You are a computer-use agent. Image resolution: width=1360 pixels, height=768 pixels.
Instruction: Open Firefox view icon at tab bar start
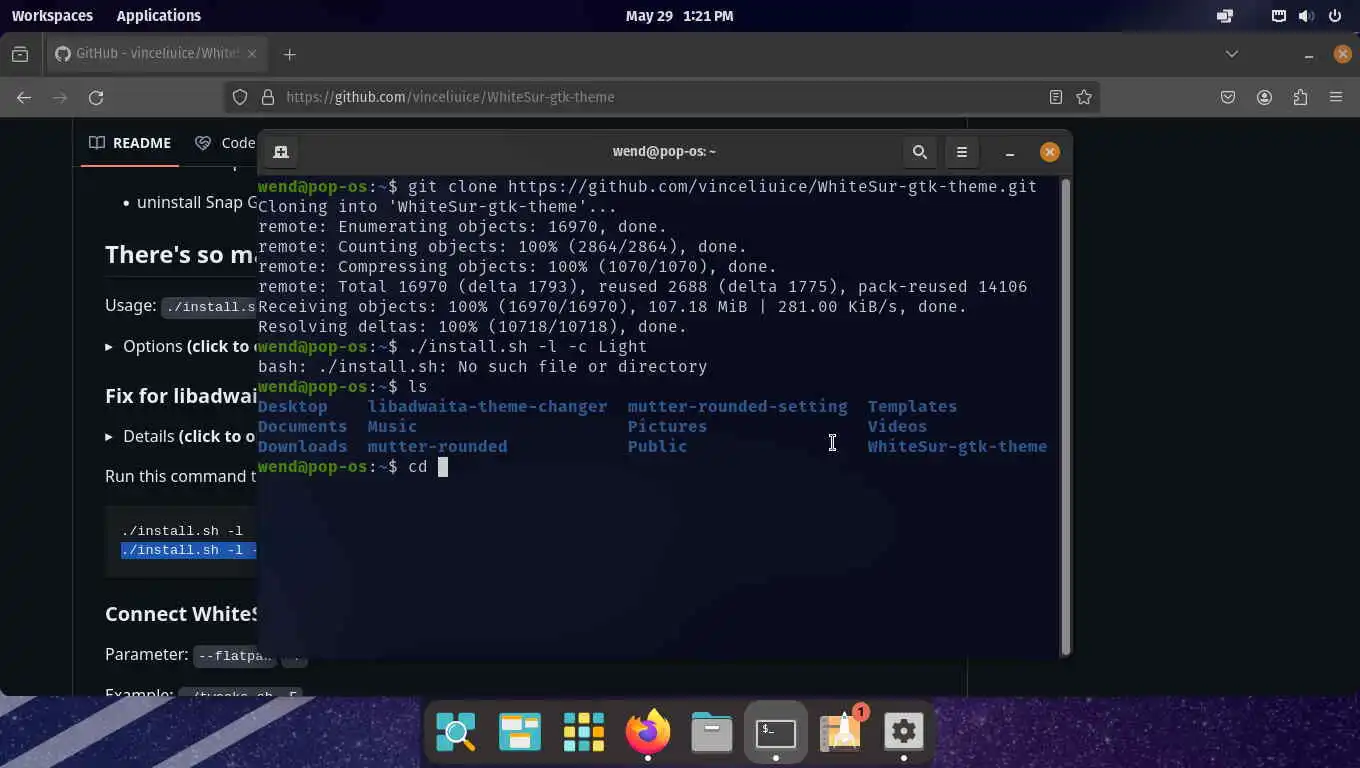20,54
